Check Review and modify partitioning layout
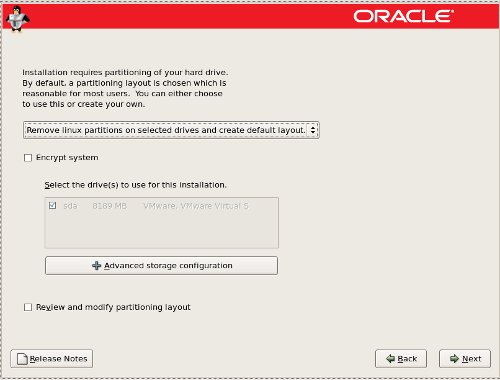The width and height of the screenshot is (500, 380). (28, 307)
